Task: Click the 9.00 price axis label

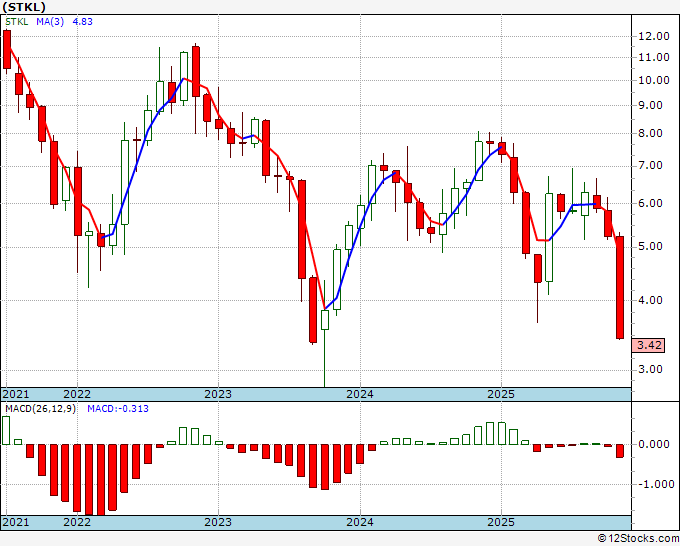Action: tap(651, 105)
